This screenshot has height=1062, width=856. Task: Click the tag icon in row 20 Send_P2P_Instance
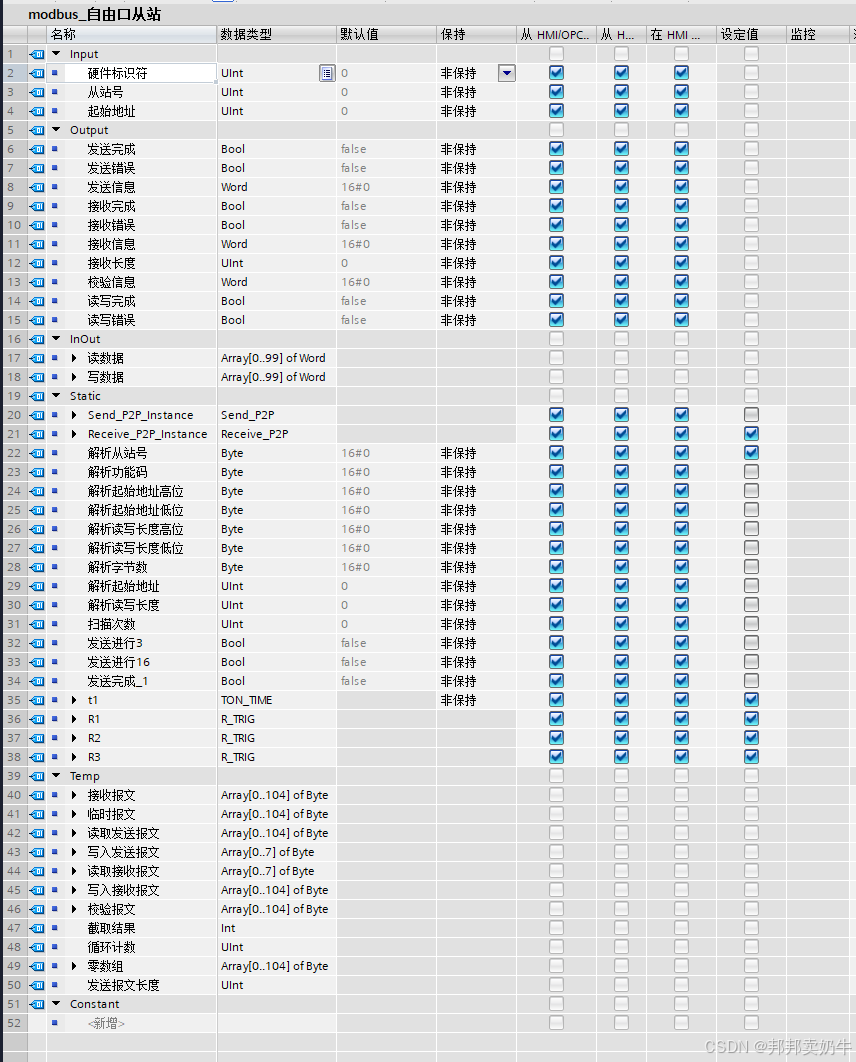tap(37, 415)
